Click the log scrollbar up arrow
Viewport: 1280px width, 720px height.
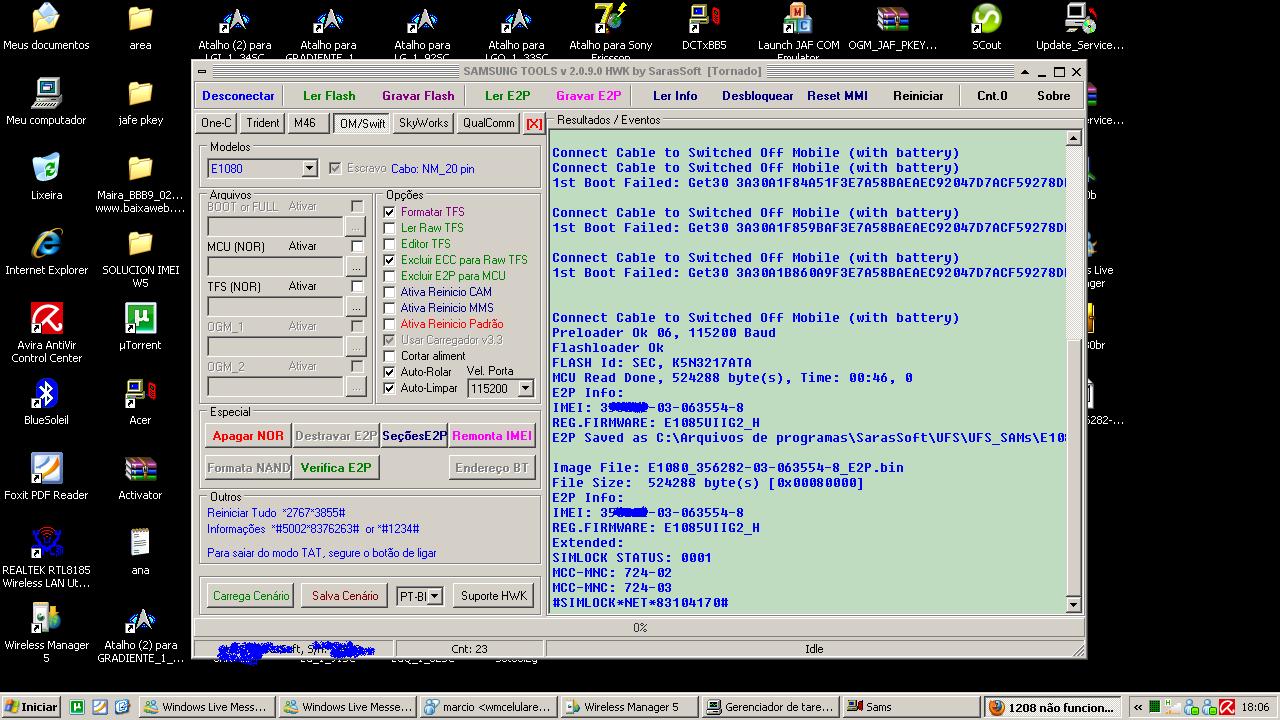pyautogui.click(x=1073, y=138)
